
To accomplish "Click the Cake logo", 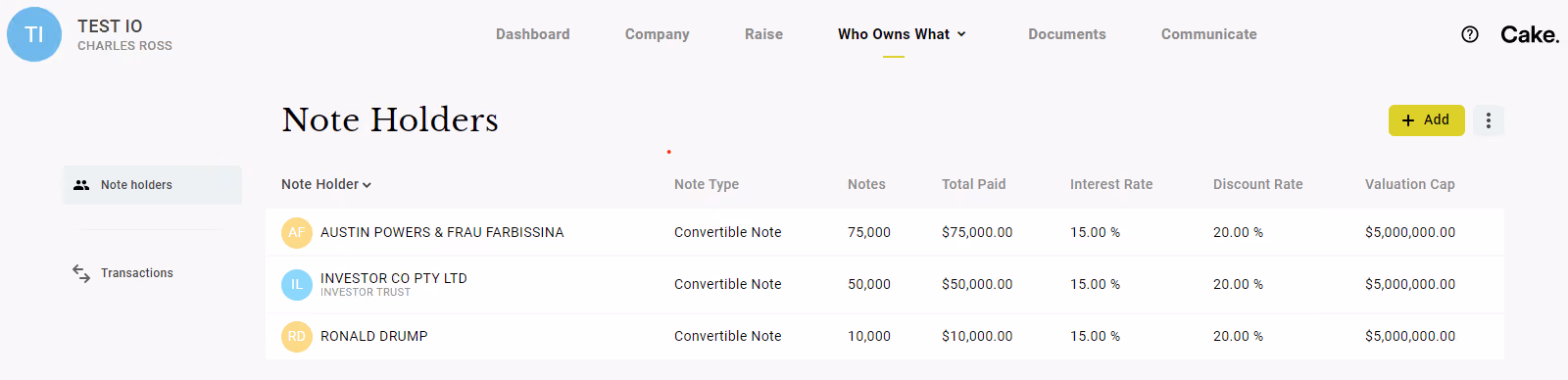I will pyautogui.click(x=1530, y=34).
